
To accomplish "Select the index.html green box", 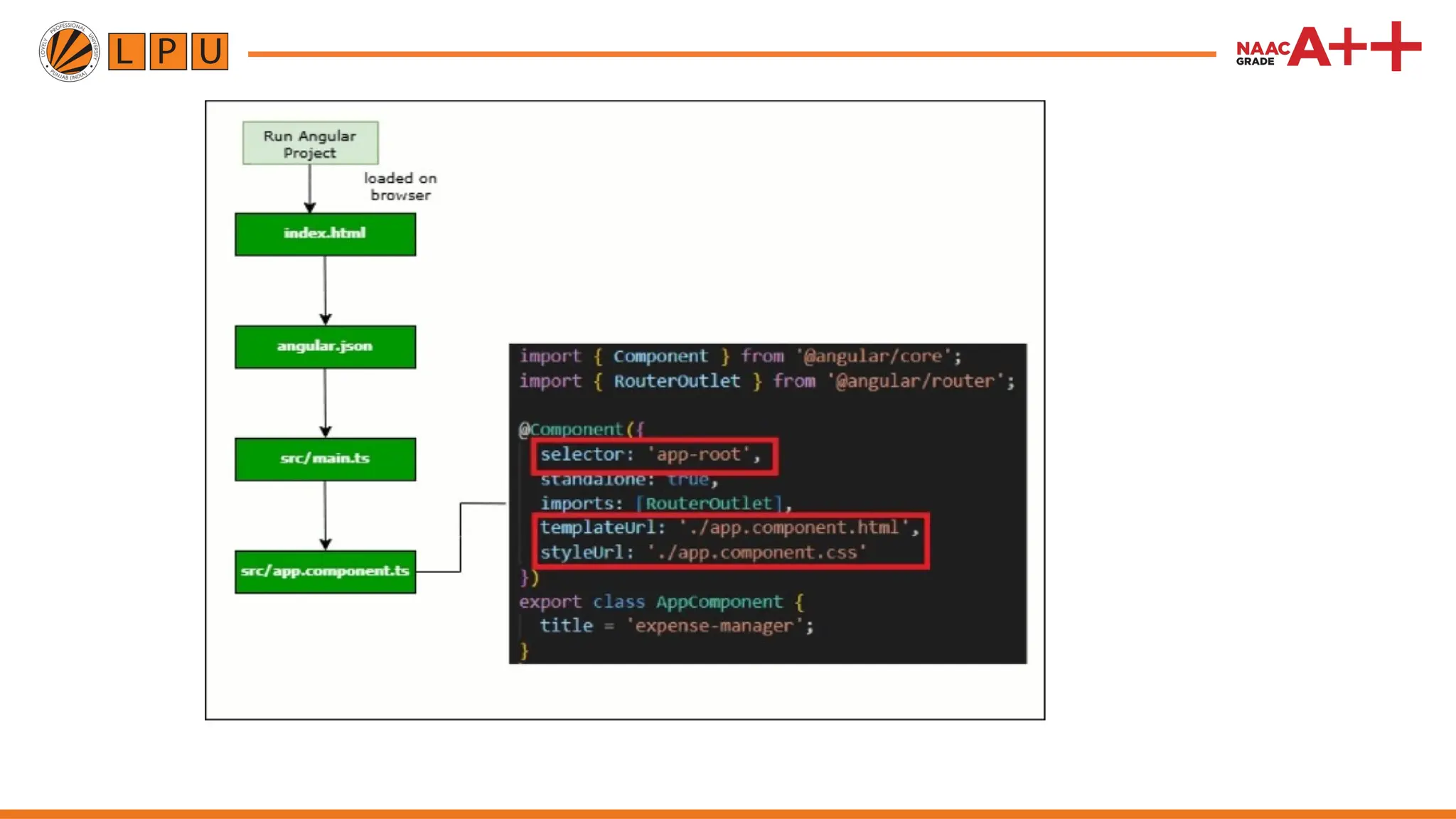I will point(325,234).
